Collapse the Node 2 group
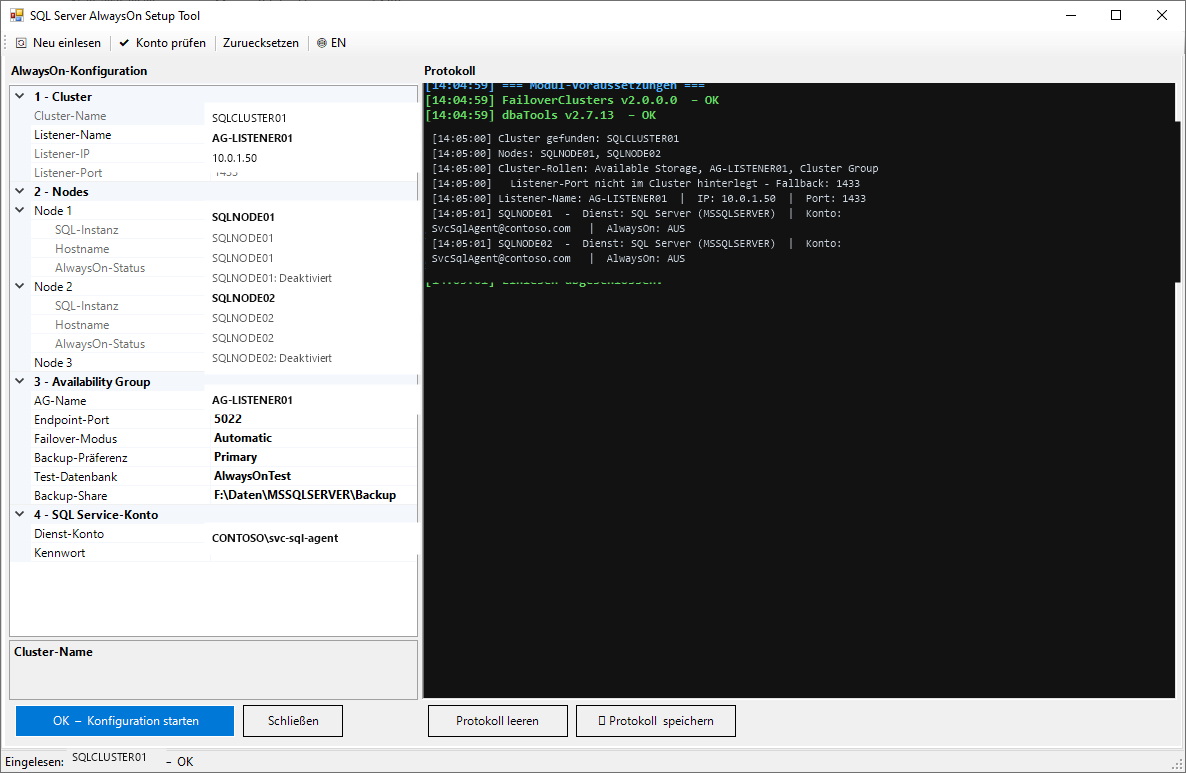1186x773 pixels. (20, 286)
